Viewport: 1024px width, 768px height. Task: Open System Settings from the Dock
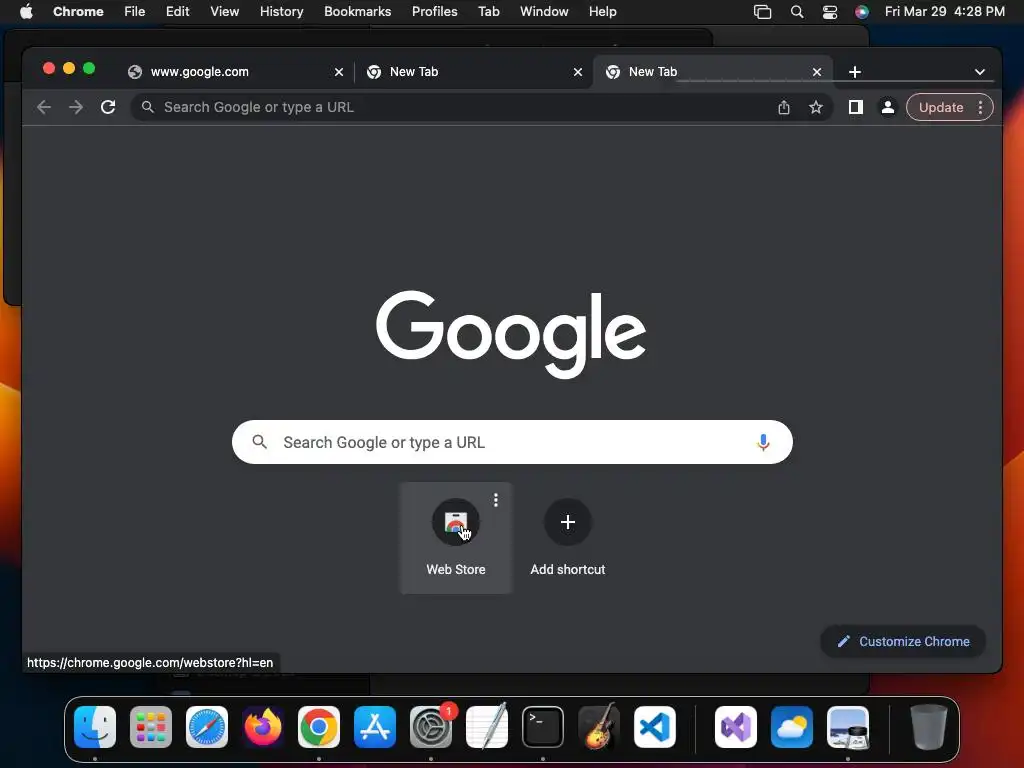pyautogui.click(x=431, y=727)
